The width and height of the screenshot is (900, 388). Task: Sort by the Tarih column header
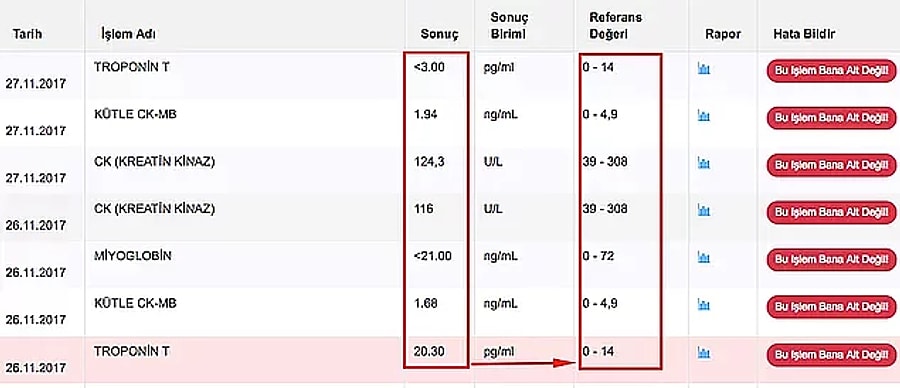coord(27,34)
